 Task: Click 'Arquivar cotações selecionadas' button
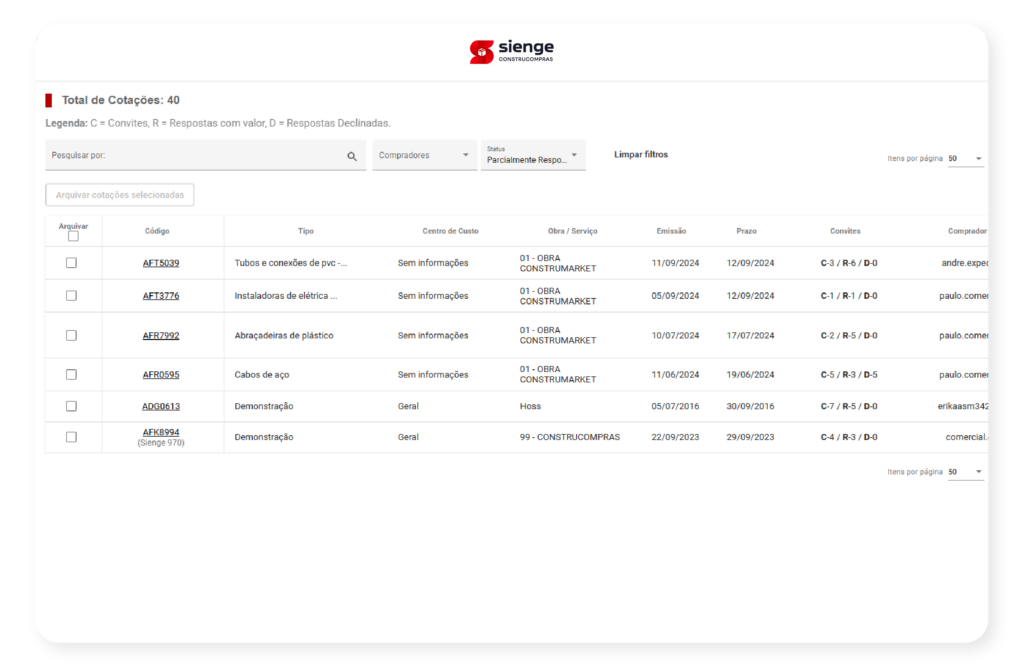(120, 195)
